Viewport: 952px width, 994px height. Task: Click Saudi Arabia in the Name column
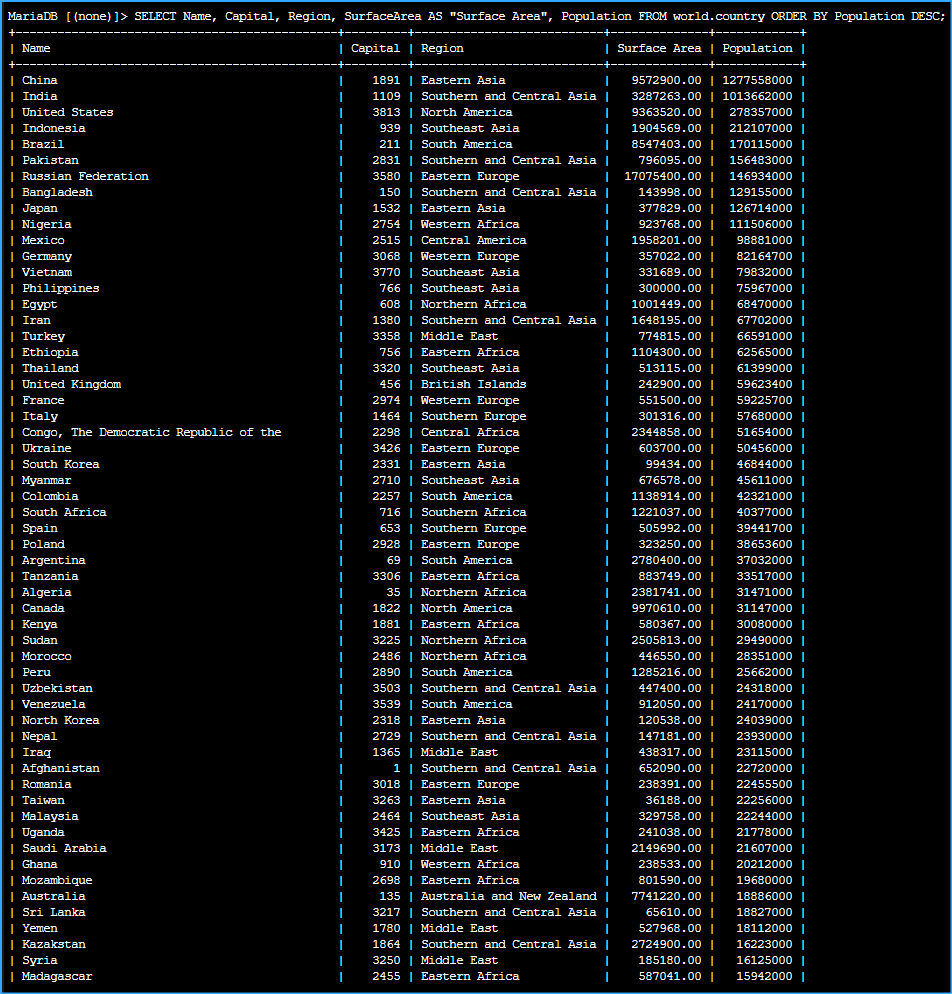coord(64,848)
